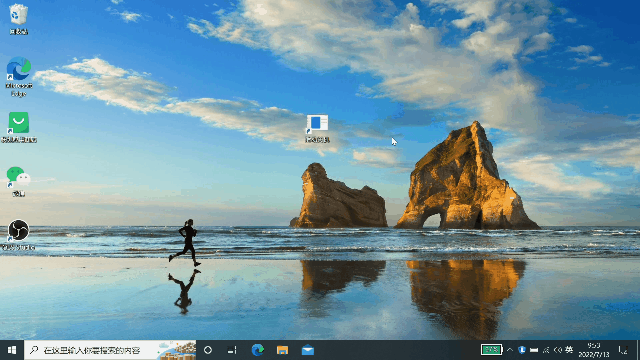Open the Windows Start menu

[x=12, y=350]
